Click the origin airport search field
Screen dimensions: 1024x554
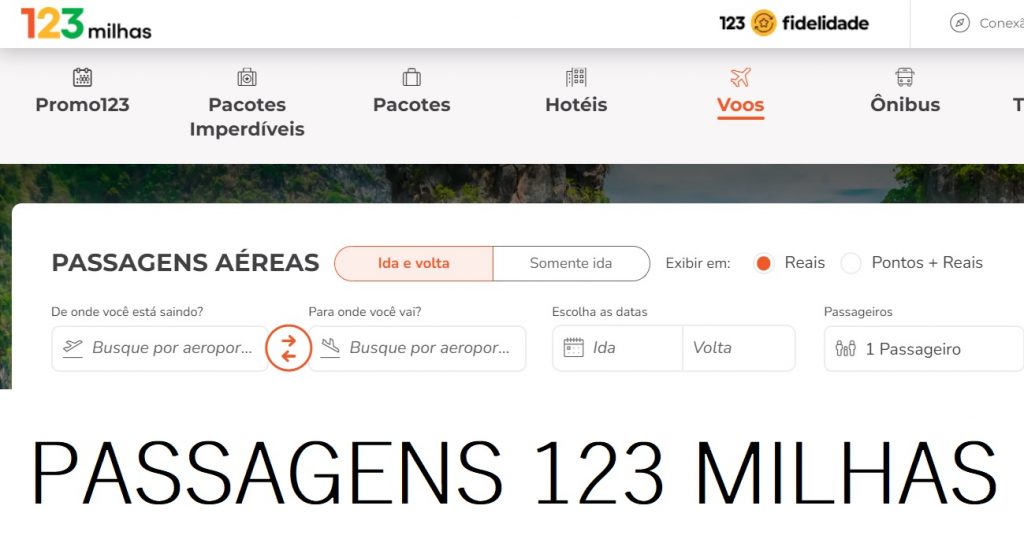(160, 348)
